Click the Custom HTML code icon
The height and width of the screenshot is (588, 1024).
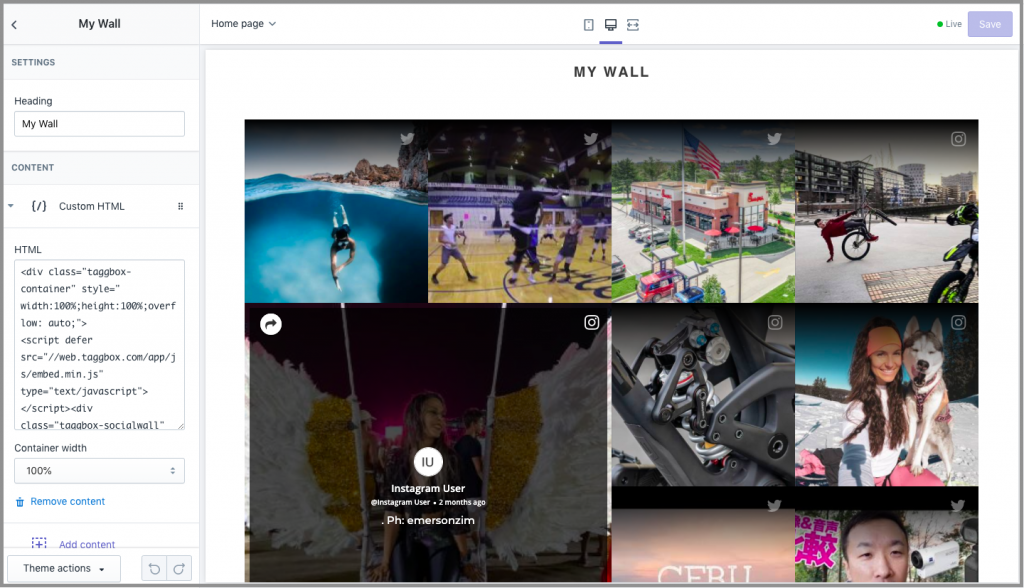[x=39, y=206]
